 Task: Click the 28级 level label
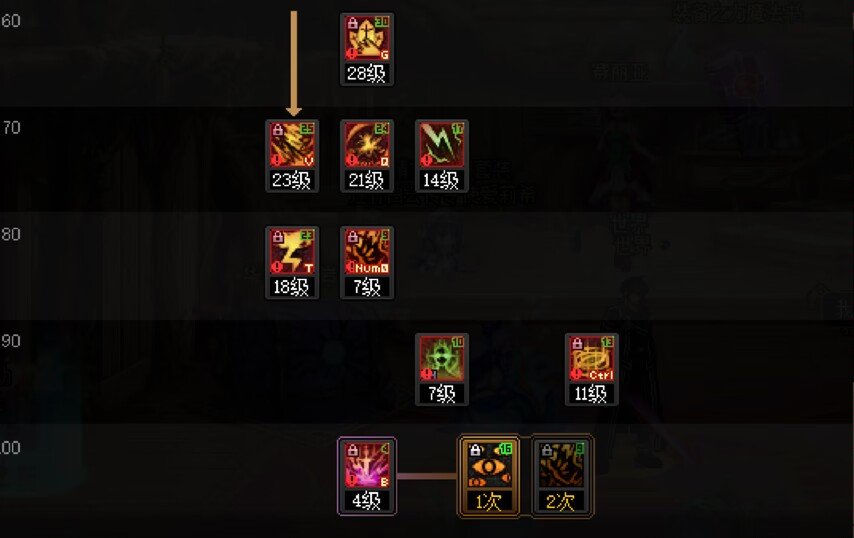367,73
